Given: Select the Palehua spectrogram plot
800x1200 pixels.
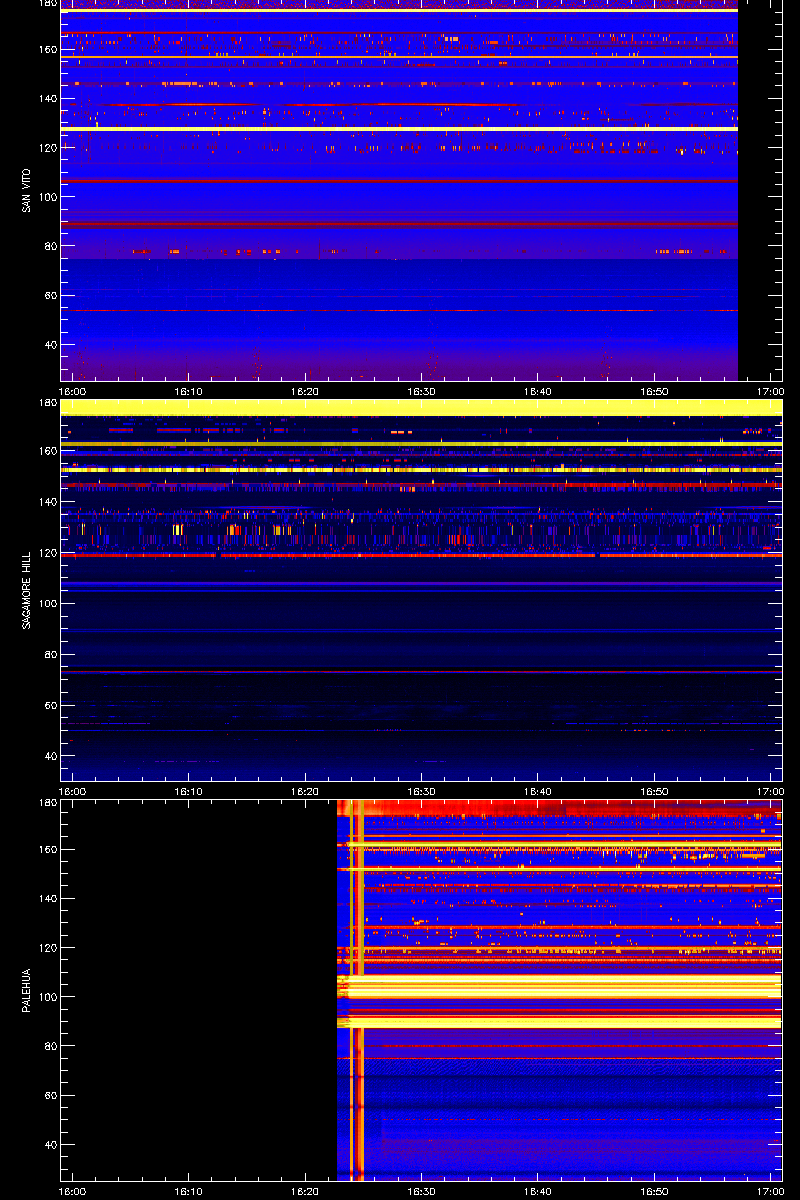Looking at the screenshot, I should point(421,990).
